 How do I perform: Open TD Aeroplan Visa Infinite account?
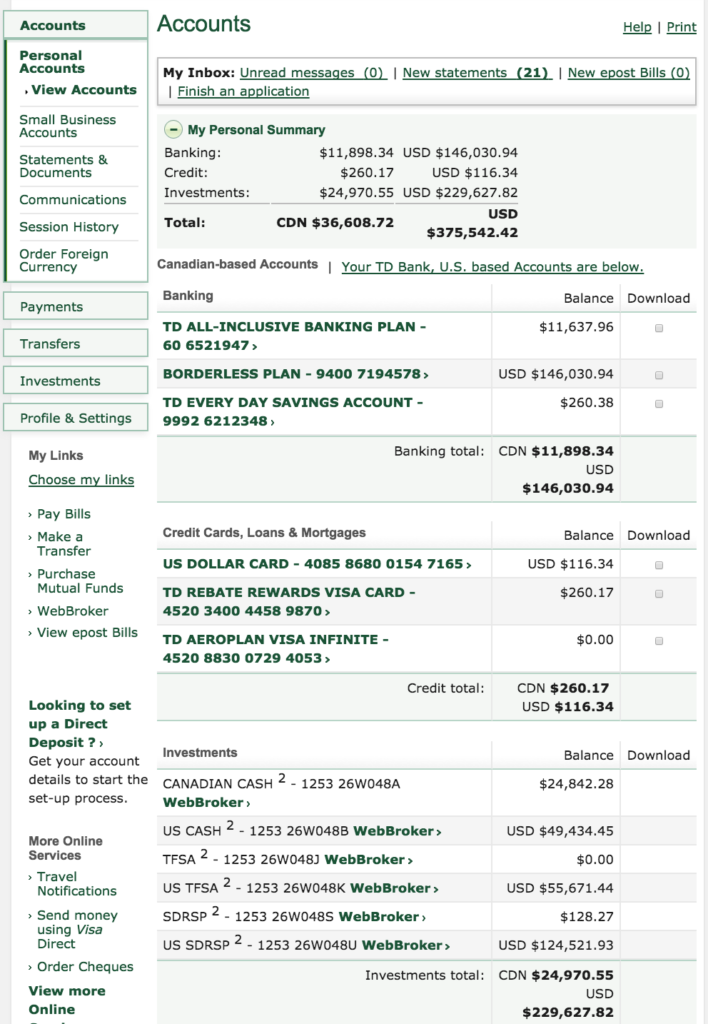(x=276, y=648)
